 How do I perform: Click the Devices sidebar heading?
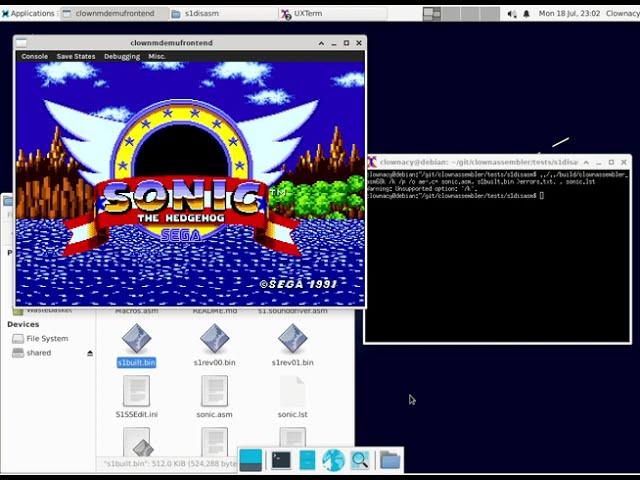pyautogui.click(x=23, y=324)
